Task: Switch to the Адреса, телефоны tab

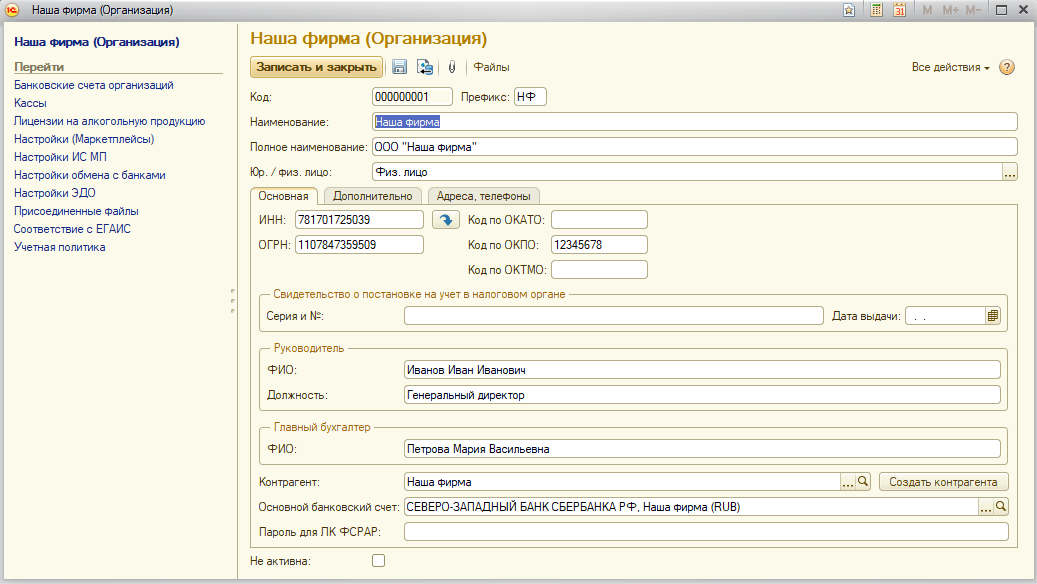Action: point(483,196)
